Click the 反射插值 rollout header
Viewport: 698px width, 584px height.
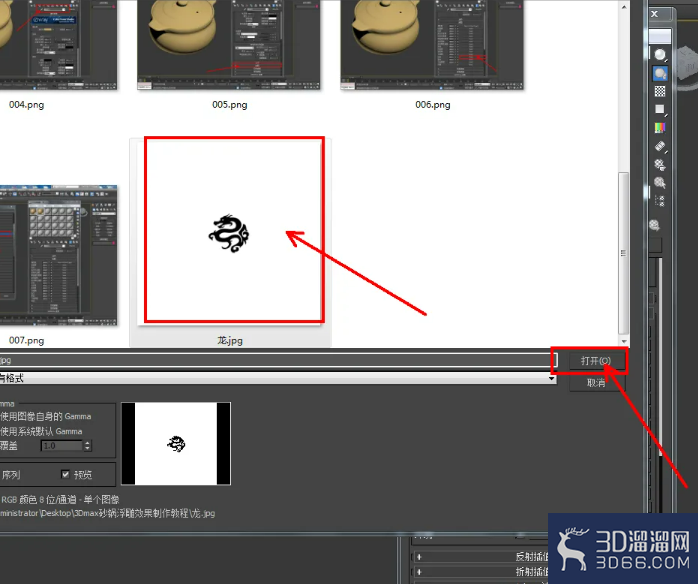[481, 556]
